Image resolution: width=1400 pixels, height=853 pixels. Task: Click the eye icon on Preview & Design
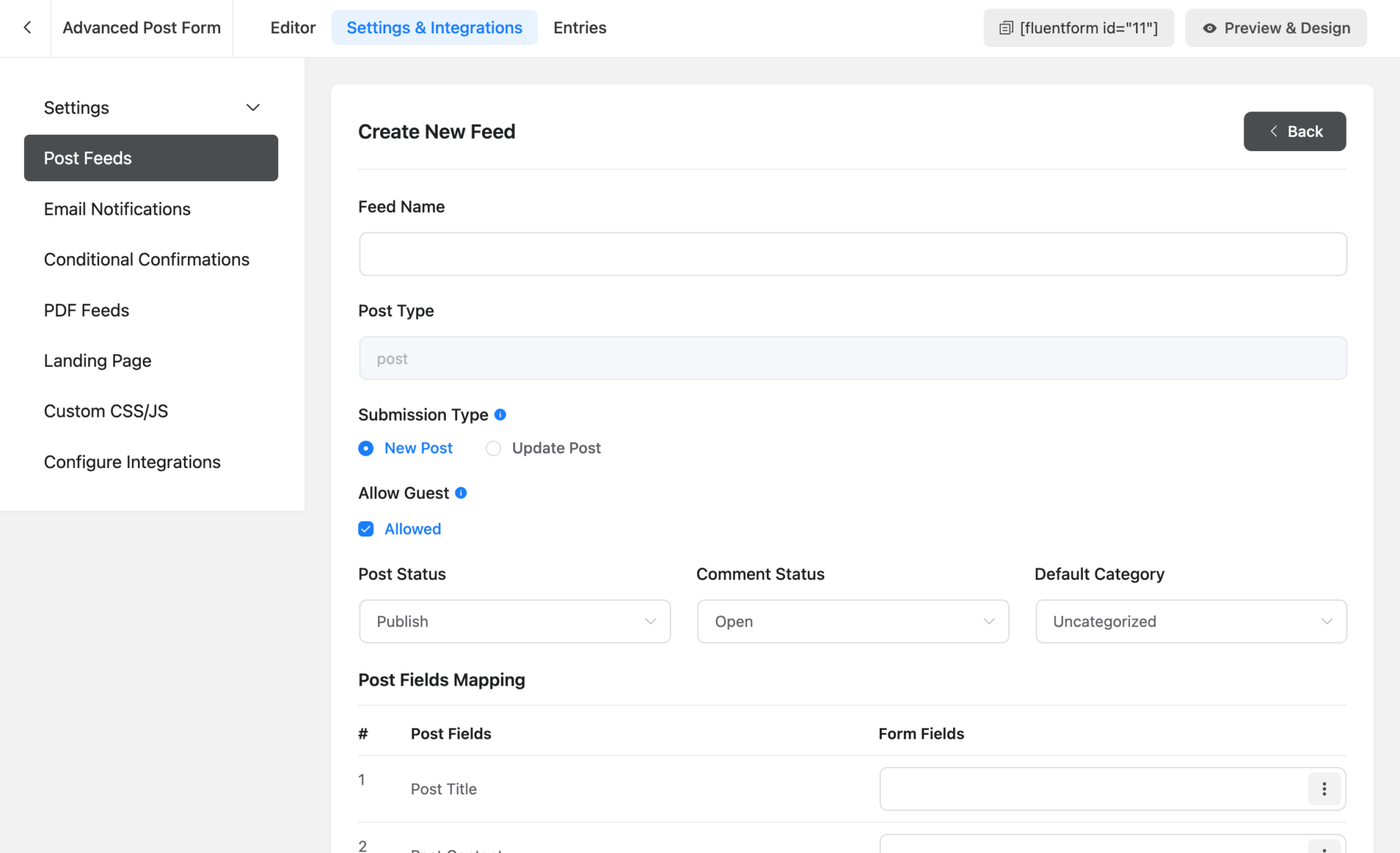pyautogui.click(x=1209, y=28)
